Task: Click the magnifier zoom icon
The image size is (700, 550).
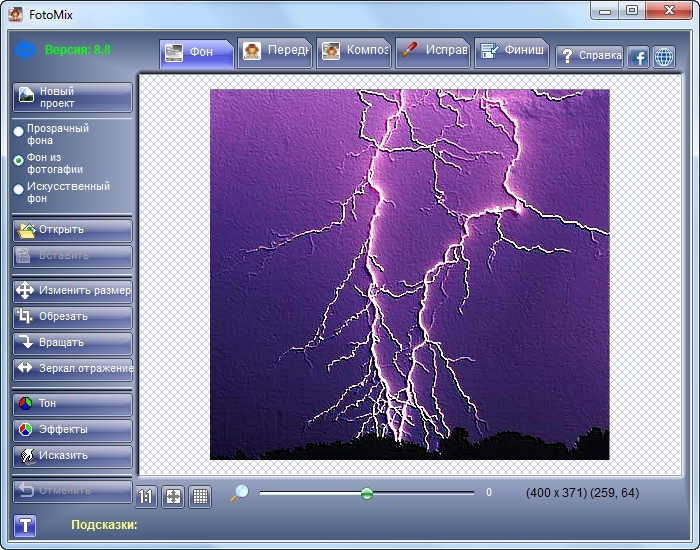Action: pos(240,493)
